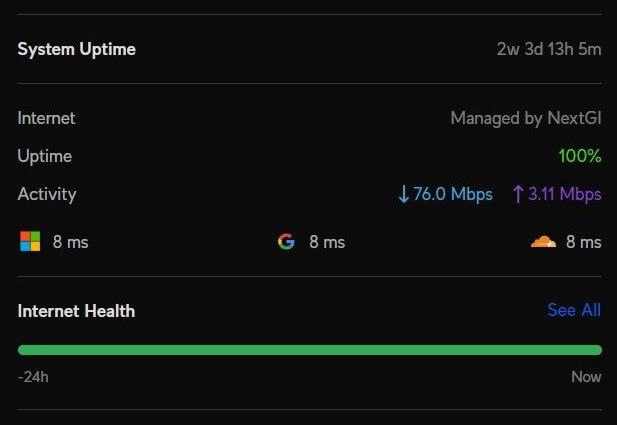Image resolution: width=617 pixels, height=425 pixels.
Task: Click the 8 ms value beside Google
Action: point(327,242)
